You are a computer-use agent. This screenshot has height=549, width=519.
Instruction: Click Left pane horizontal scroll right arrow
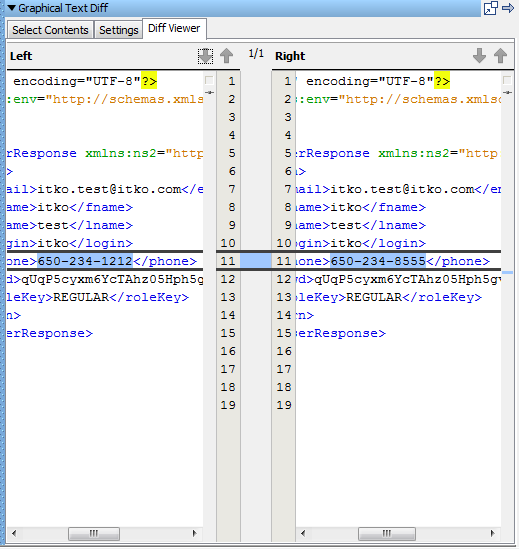pos(195,533)
